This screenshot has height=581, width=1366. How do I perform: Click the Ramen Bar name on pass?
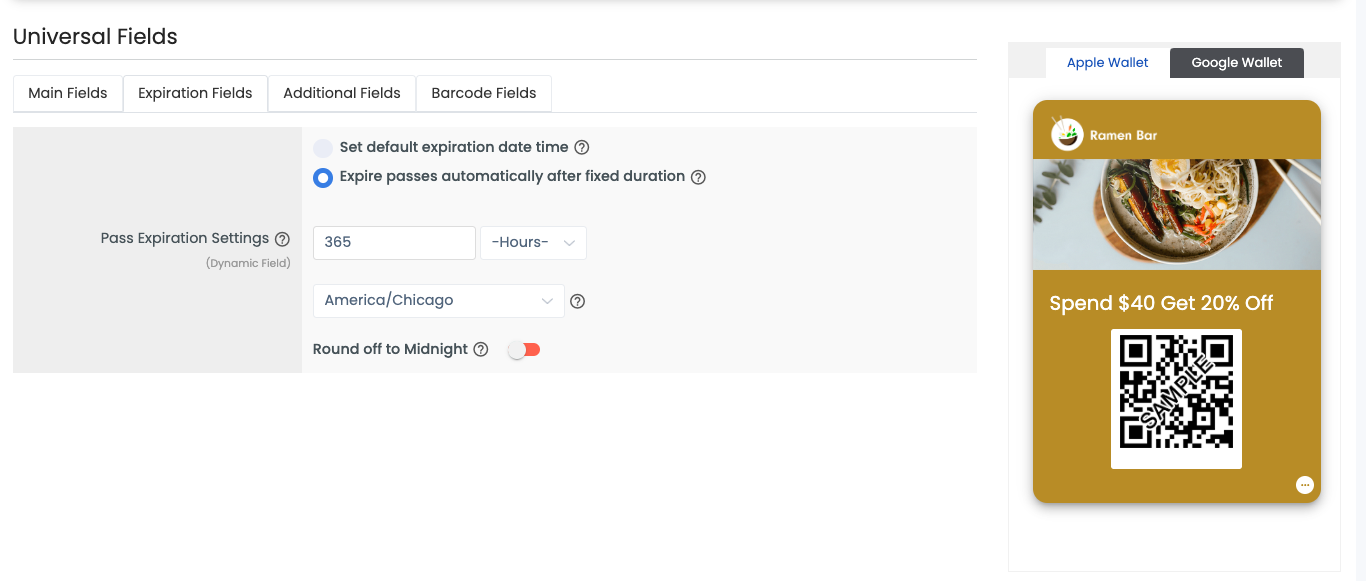click(x=1123, y=135)
